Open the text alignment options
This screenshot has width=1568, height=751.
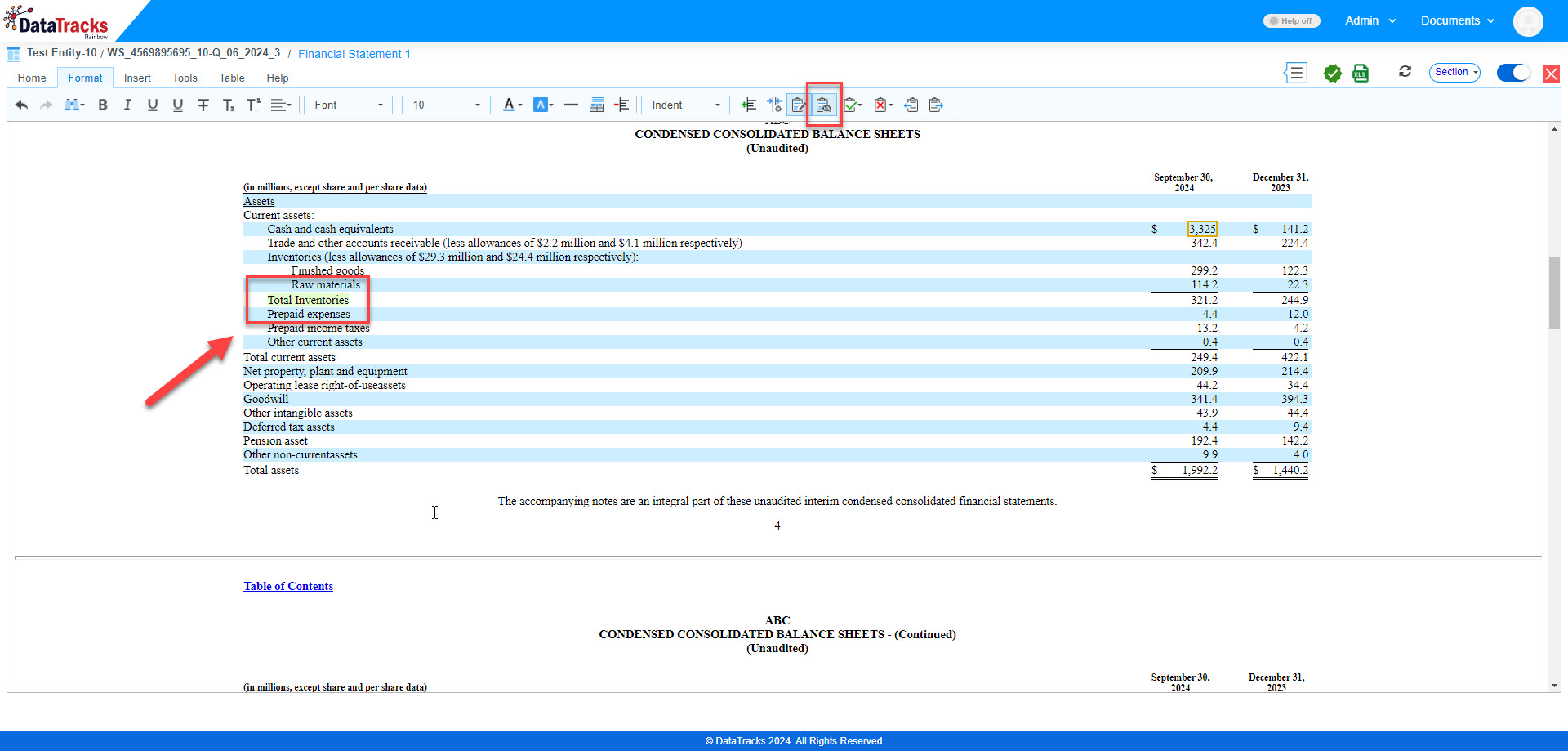pos(281,105)
